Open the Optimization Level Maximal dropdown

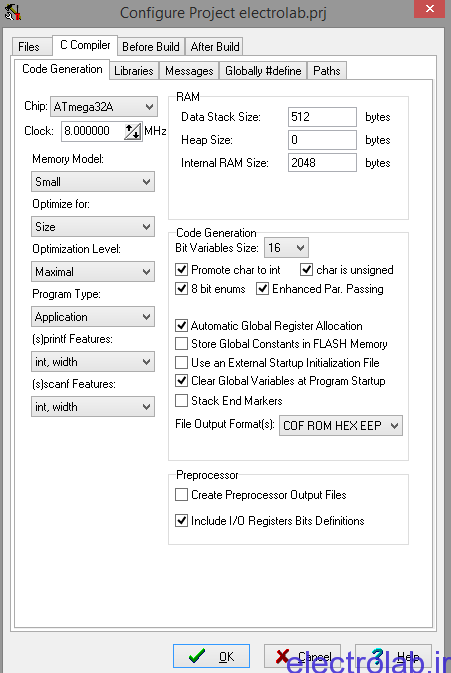coord(93,272)
